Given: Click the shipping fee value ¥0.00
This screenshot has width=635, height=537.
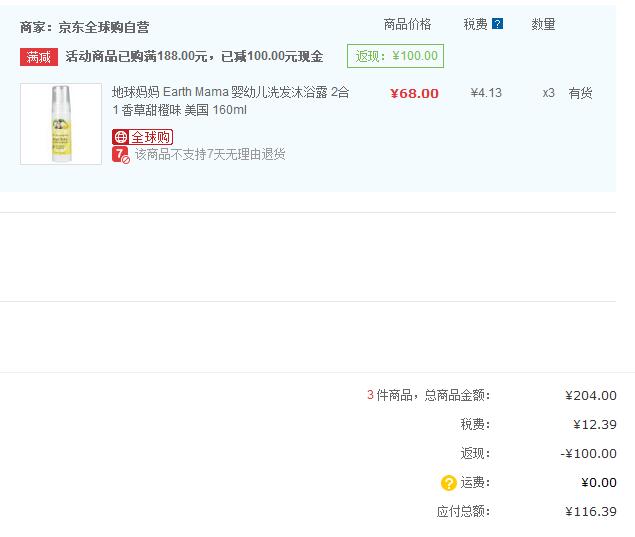Looking at the screenshot, I should point(599,483).
